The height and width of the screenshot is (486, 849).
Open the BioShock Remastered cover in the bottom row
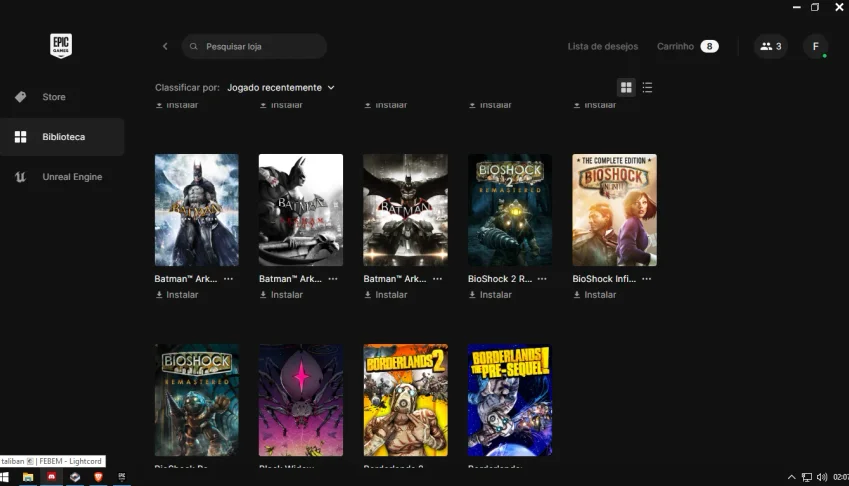click(x=197, y=400)
